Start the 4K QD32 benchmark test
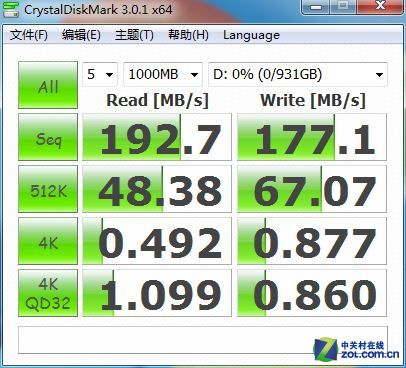The height and width of the screenshot is (368, 406). point(48,293)
